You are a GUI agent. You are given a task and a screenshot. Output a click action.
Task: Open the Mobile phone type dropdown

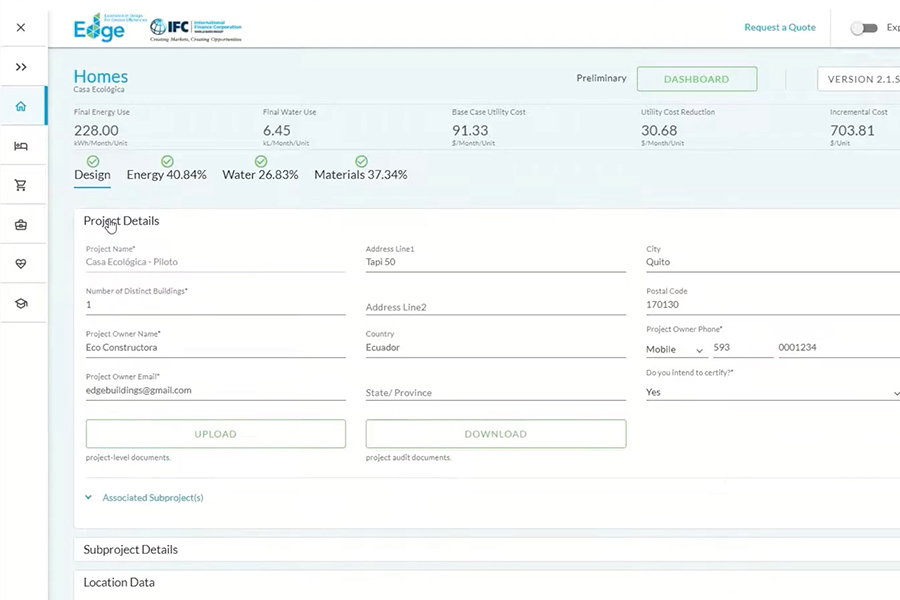tap(676, 350)
